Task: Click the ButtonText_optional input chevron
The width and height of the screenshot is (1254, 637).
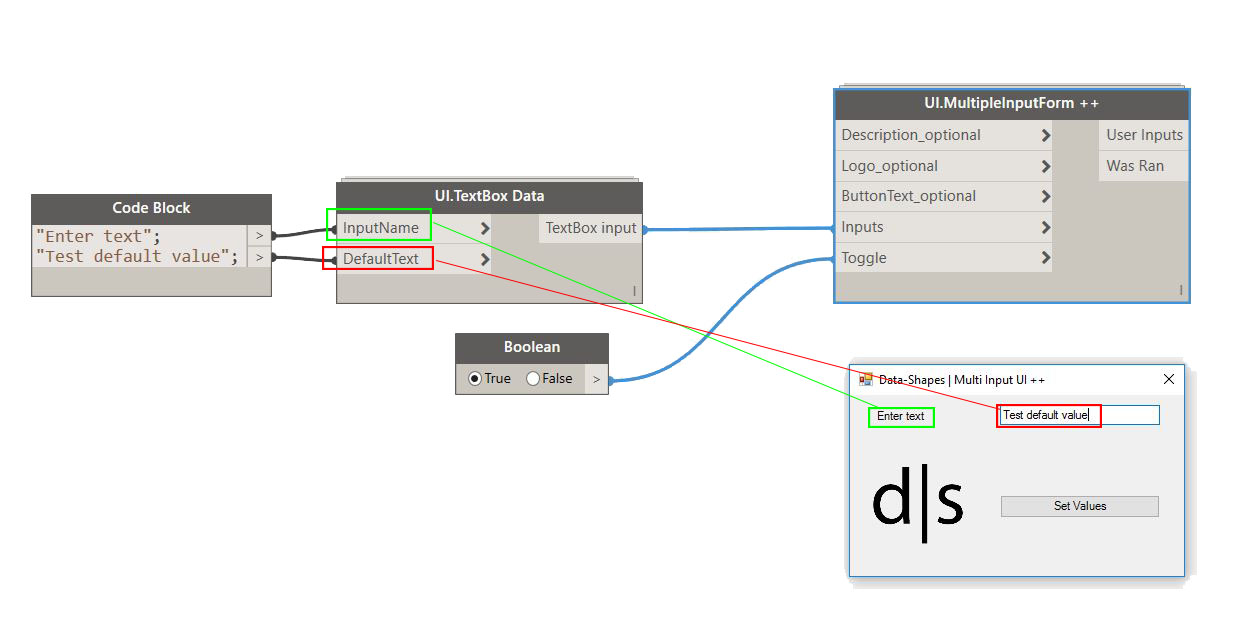Action: (x=1045, y=196)
